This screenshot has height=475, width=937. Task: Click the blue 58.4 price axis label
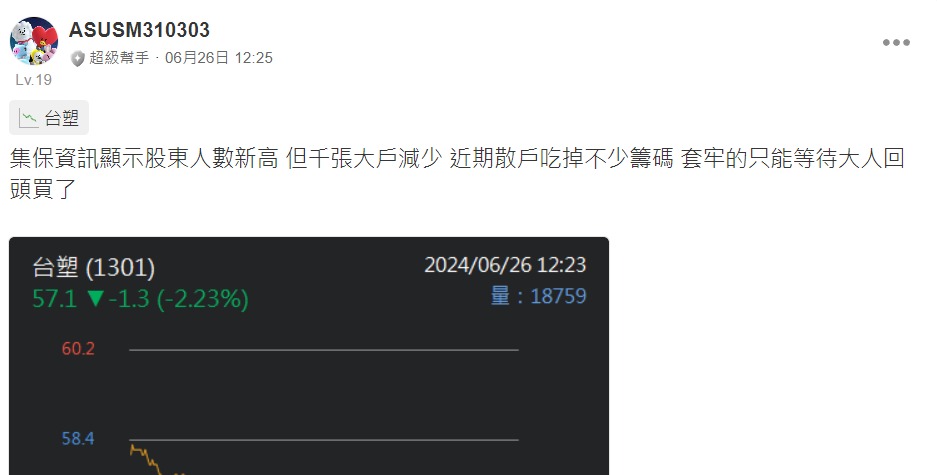click(x=78, y=439)
